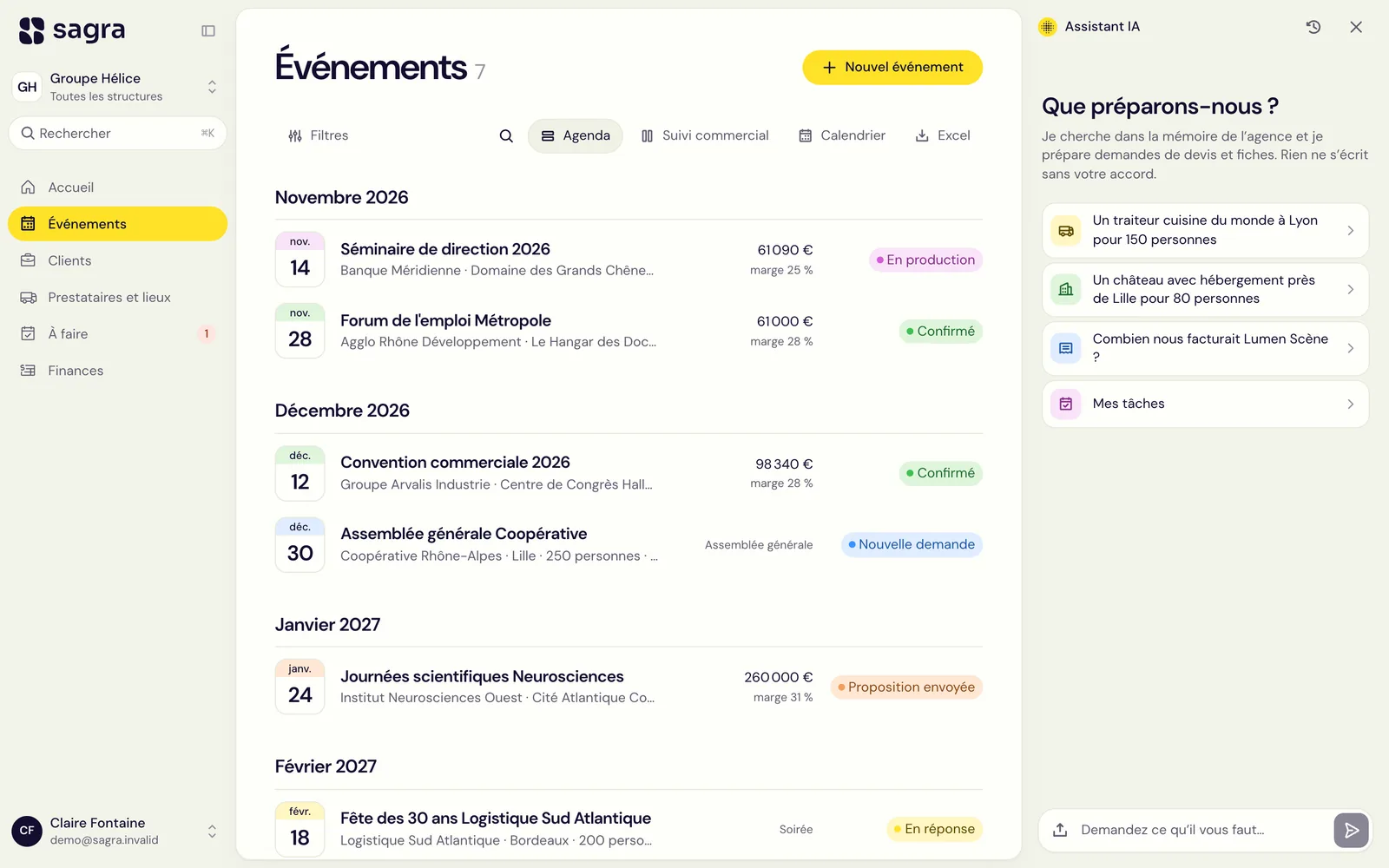Switch to the Calendrier view

pos(842,135)
